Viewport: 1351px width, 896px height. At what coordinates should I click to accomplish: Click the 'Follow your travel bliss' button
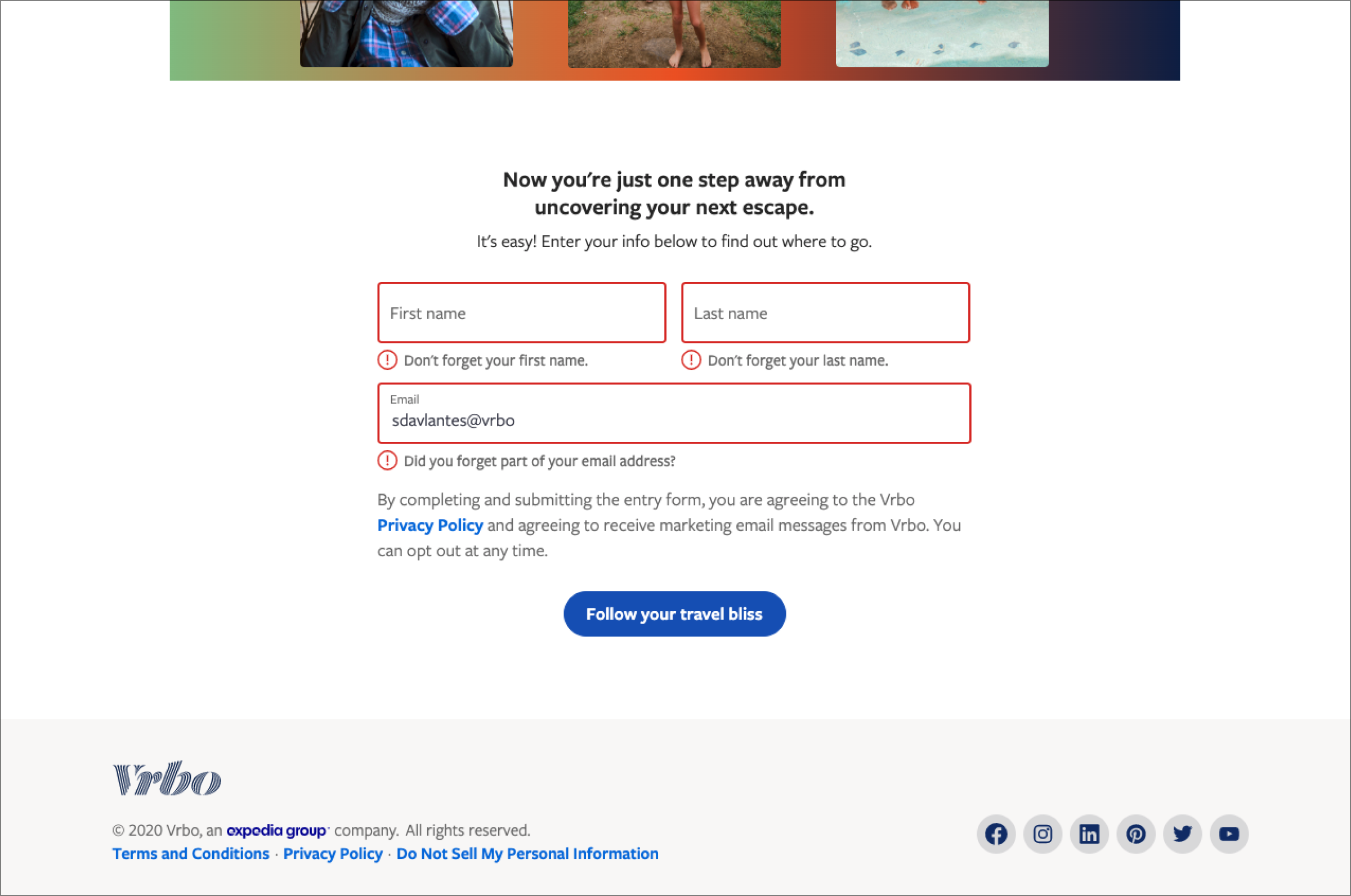[674, 614]
